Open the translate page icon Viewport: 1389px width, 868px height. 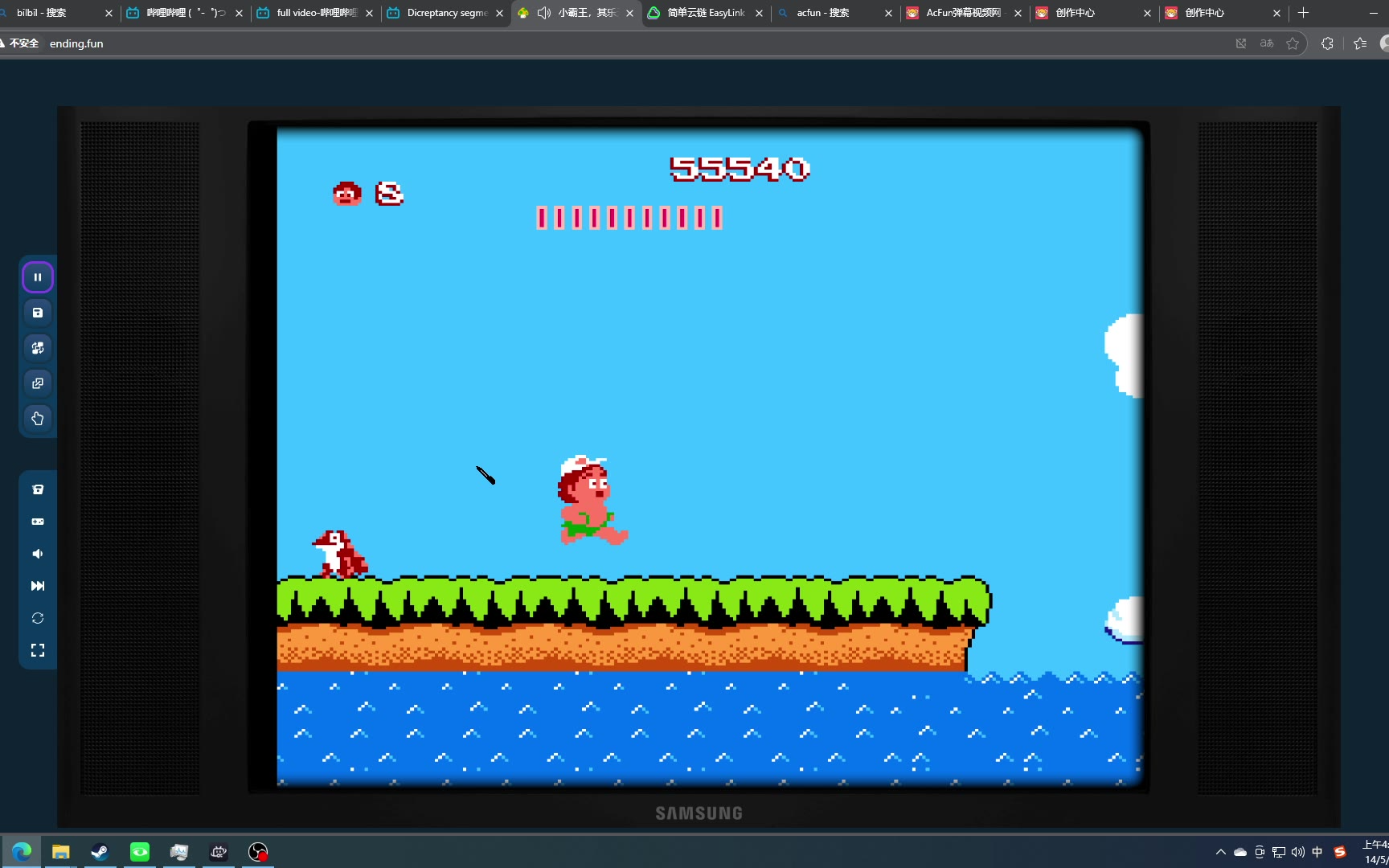pyautogui.click(x=1267, y=43)
